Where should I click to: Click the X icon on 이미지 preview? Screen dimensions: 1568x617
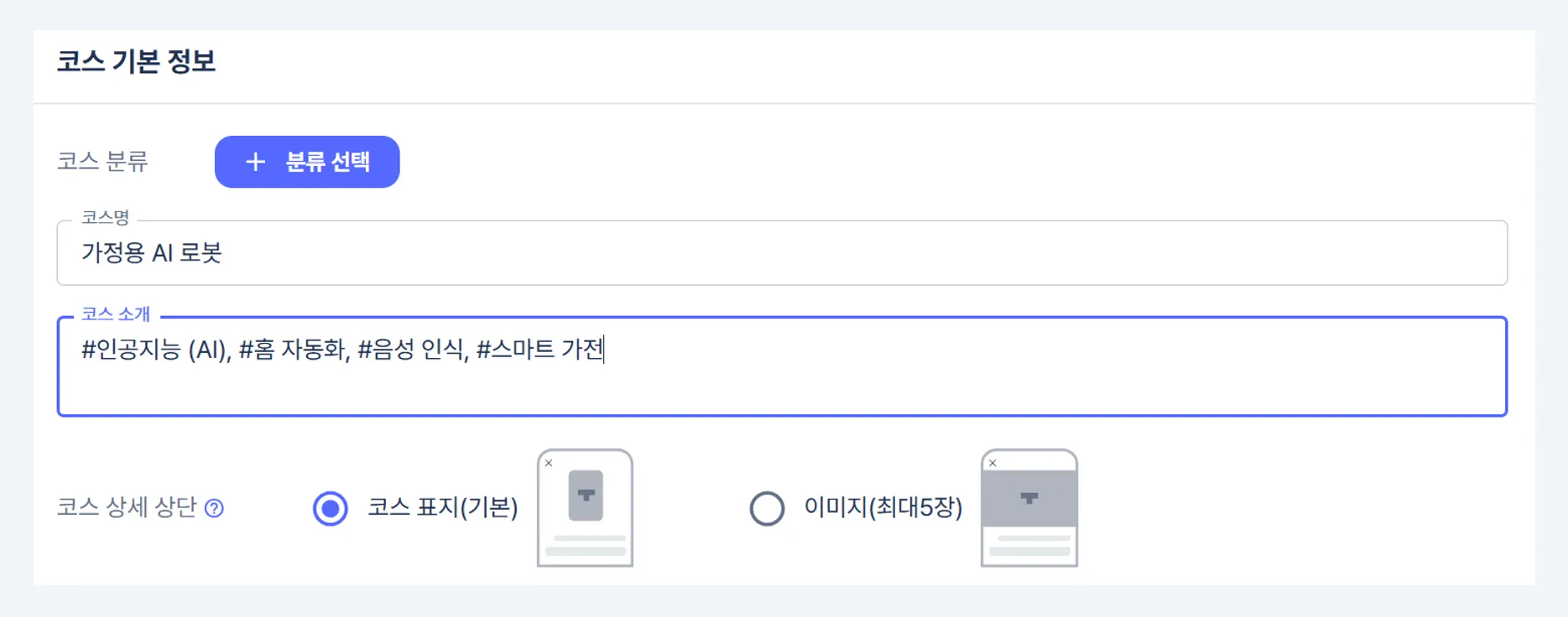coord(992,463)
